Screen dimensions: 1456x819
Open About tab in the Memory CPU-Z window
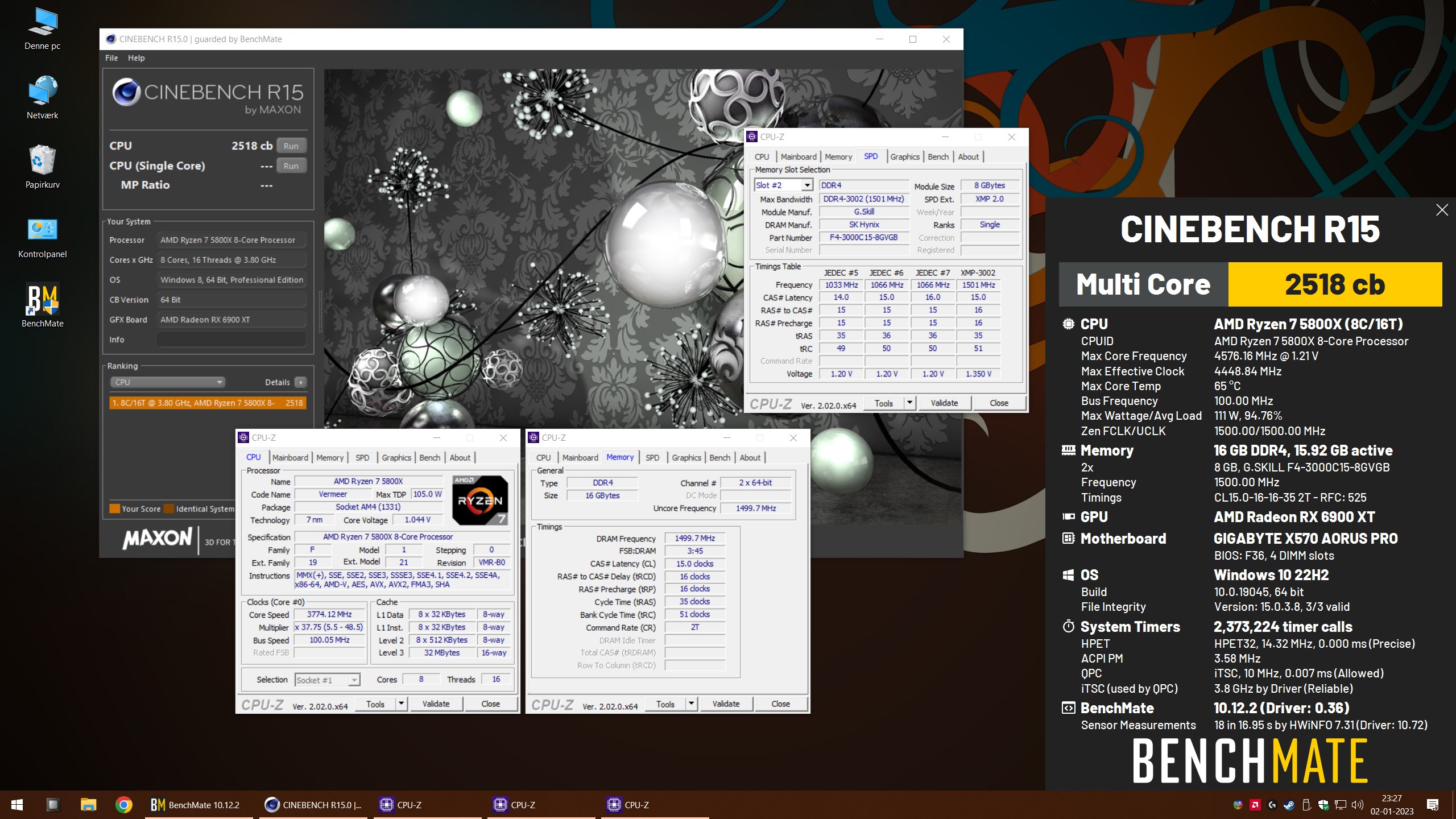click(x=750, y=458)
